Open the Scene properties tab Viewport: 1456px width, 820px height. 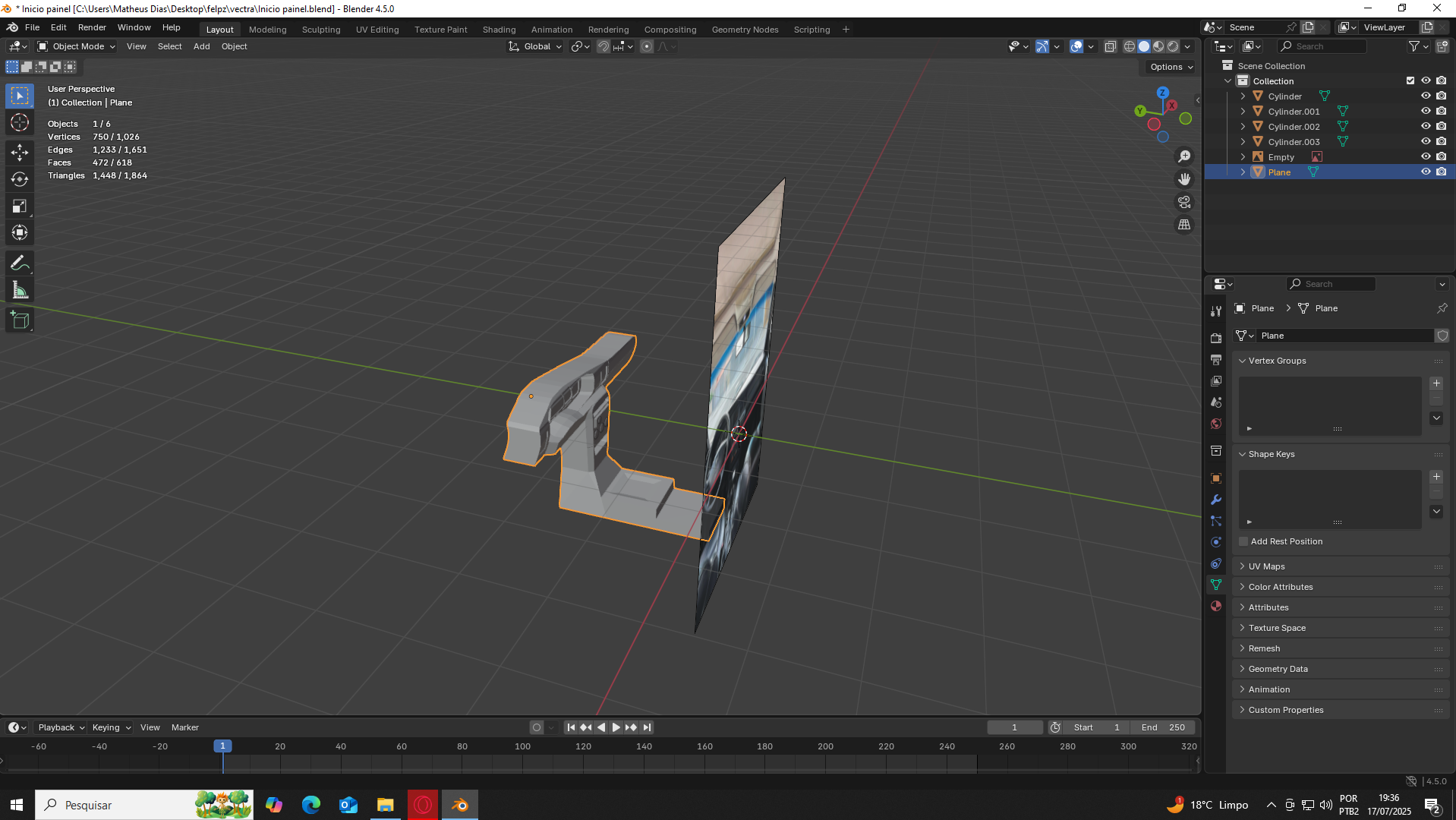[x=1216, y=402]
